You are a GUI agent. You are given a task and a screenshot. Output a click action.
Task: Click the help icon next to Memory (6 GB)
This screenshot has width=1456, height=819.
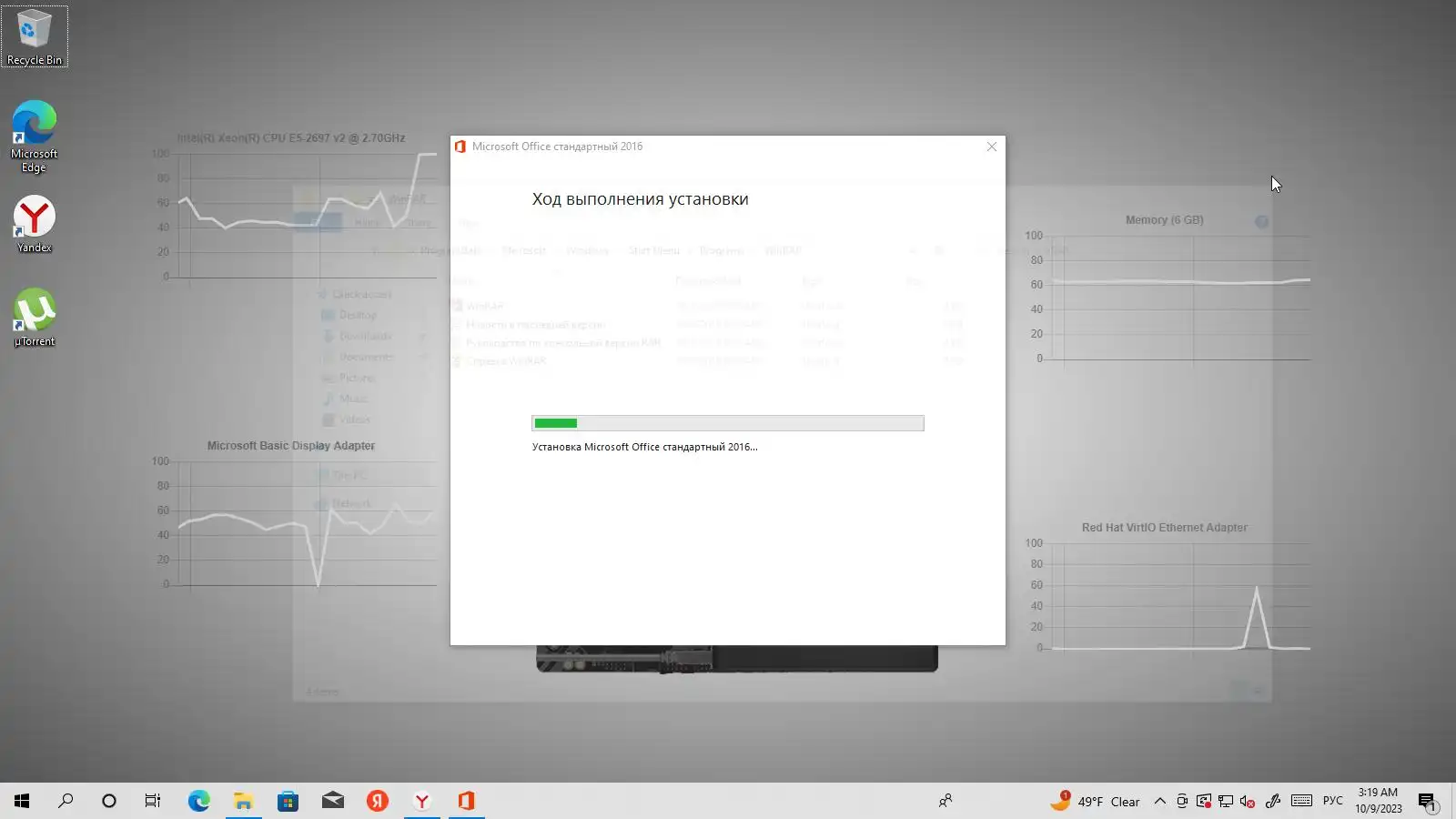[1261, 221]
